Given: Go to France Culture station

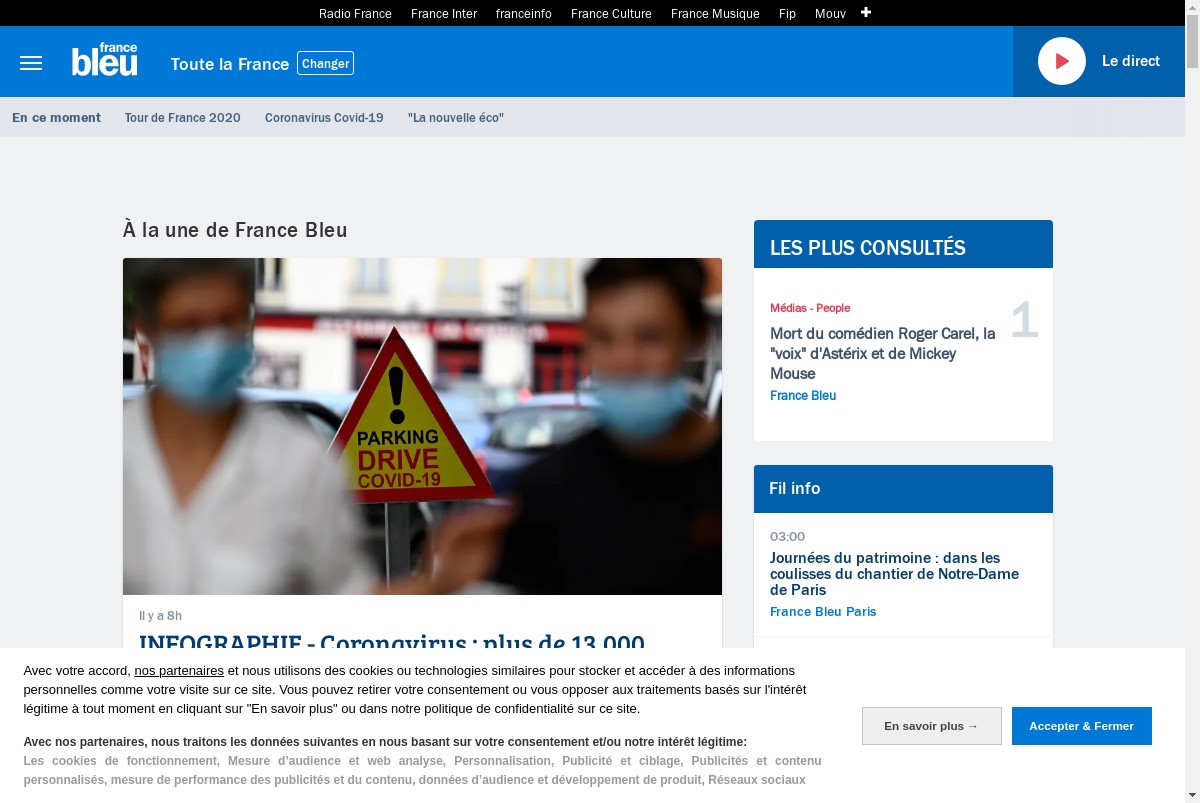Looking at the screenshot, I should click(x=611, y=13).
